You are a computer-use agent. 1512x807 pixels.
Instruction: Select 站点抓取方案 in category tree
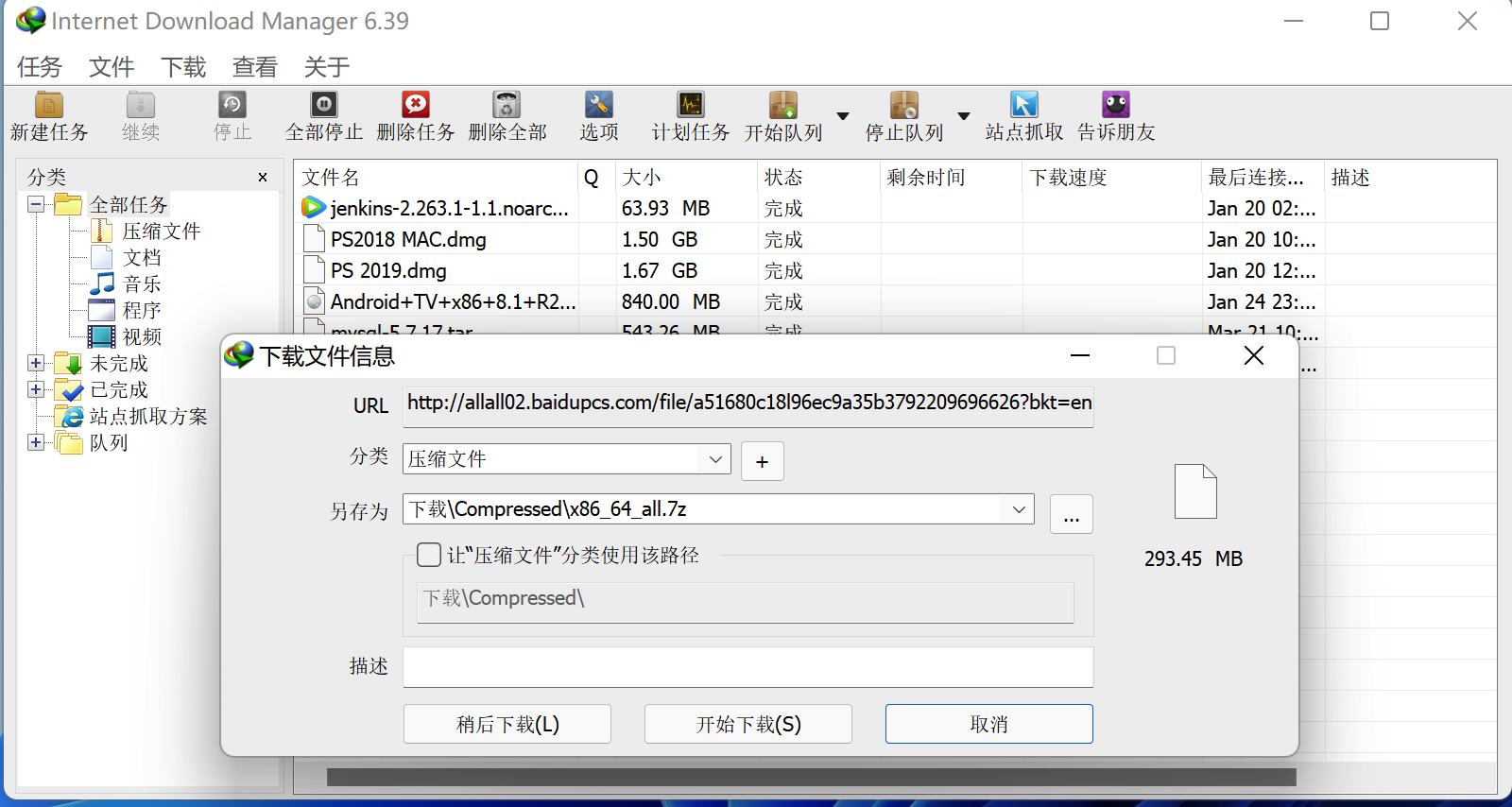click(148, 417)
